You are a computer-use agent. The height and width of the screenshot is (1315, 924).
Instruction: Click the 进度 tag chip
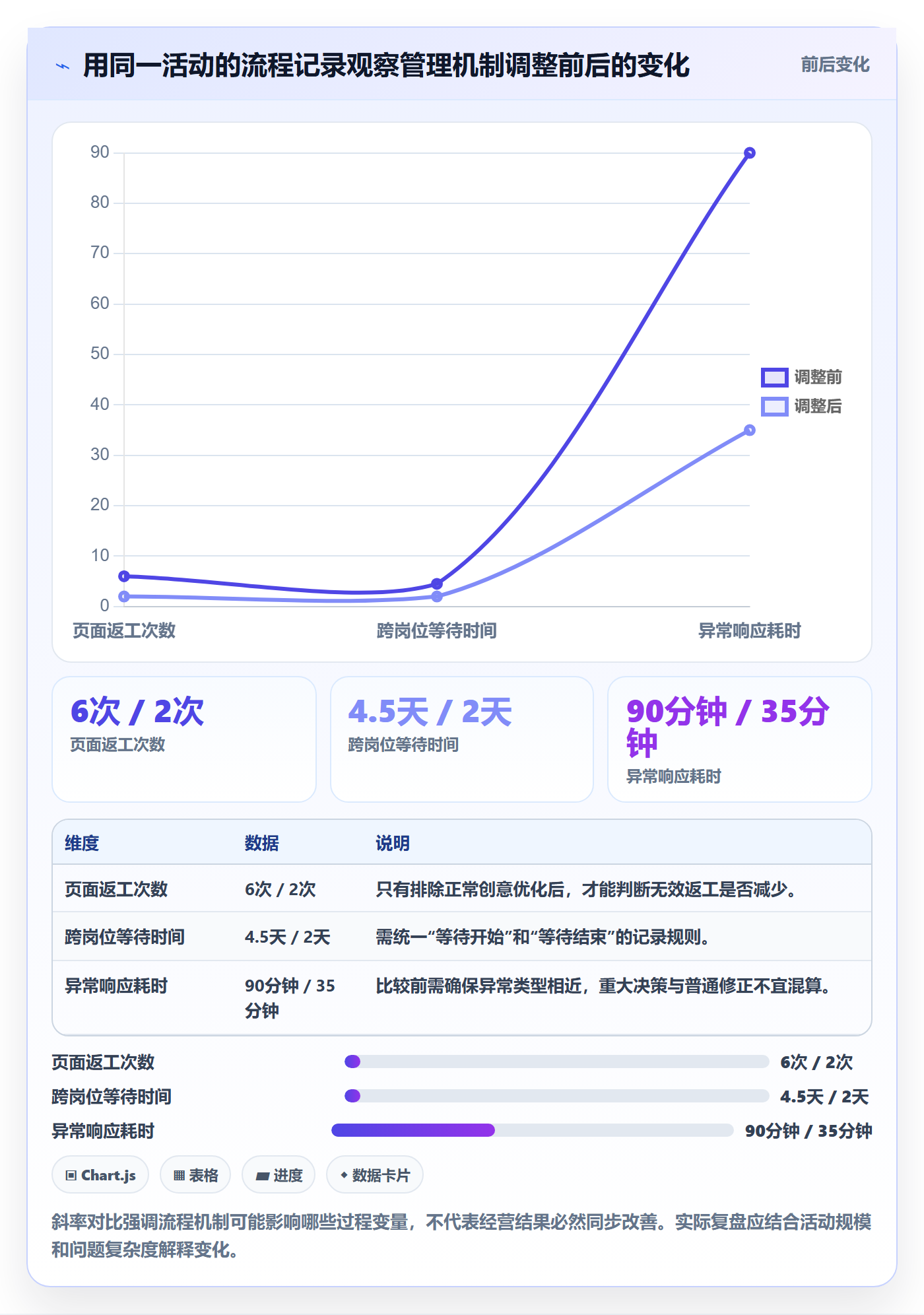[279, 1175]
